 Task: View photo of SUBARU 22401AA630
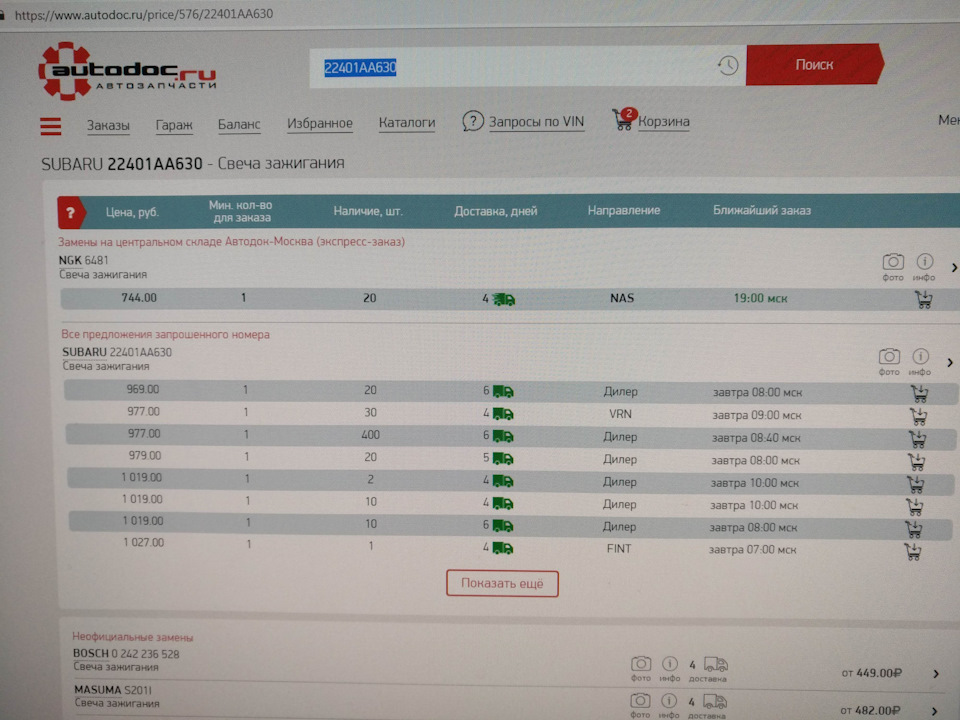coord(889,361)
